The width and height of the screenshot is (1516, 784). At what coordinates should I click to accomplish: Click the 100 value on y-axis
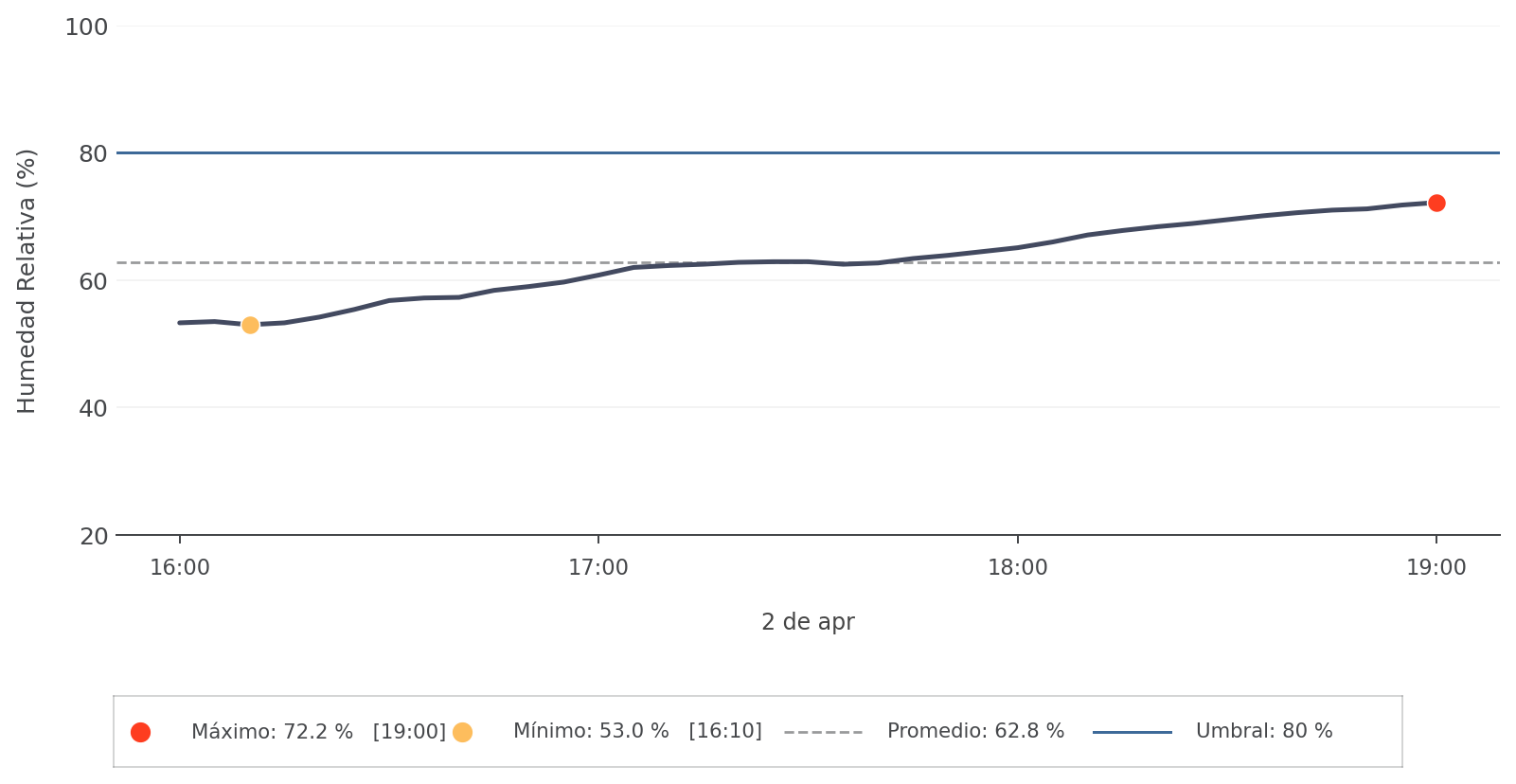click(86, 27)
